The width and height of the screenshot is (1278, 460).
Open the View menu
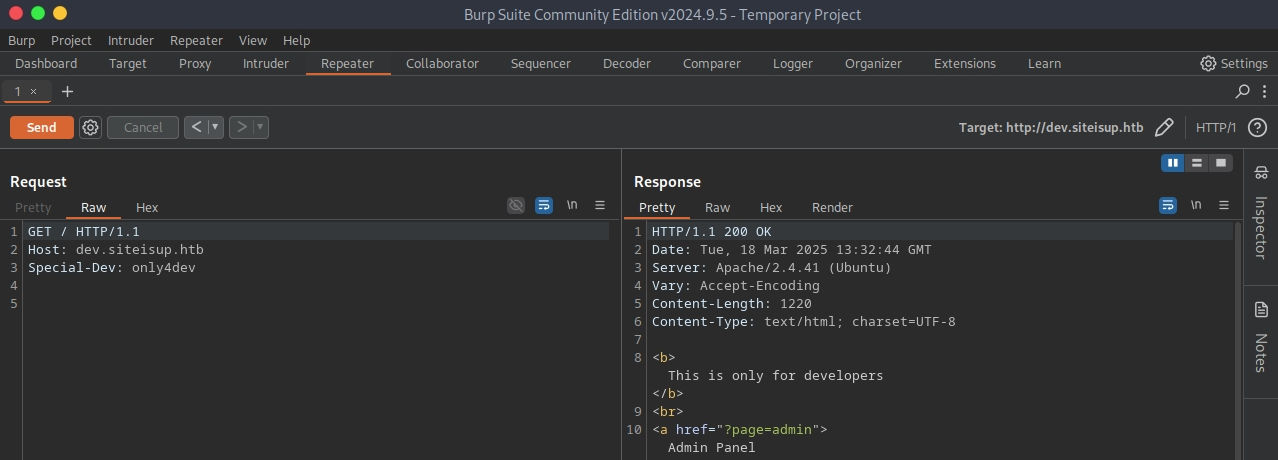253,40
